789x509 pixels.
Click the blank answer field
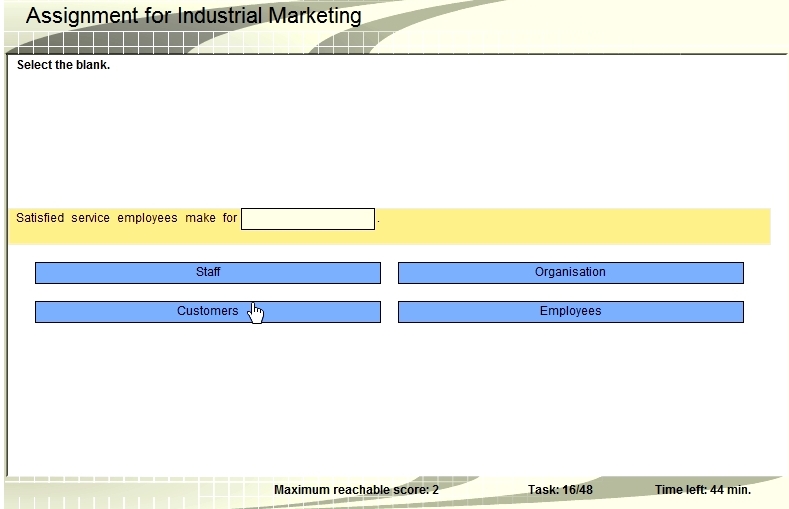coord(308,219)
